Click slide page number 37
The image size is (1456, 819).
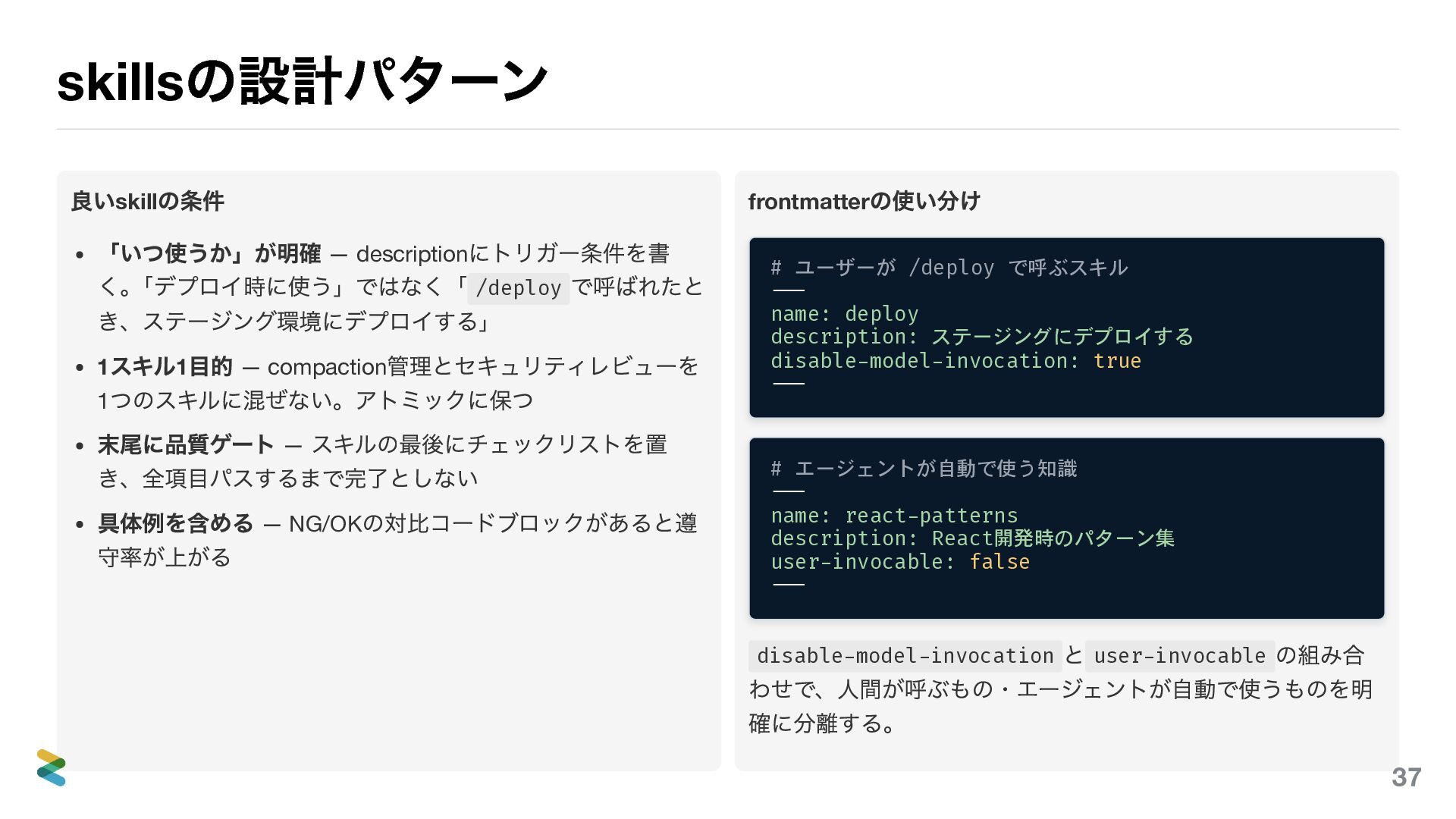tap(1406, 777)
